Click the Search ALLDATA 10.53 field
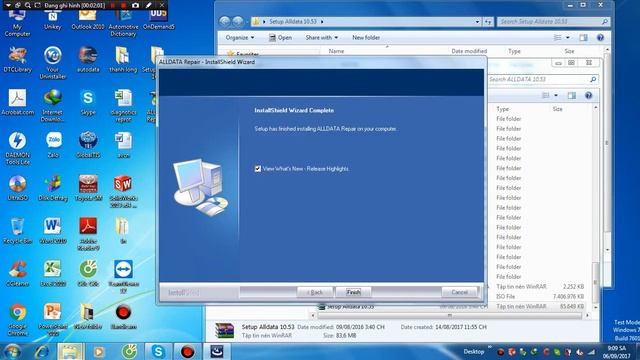The height and width of the screenshot is (360, 640). point(542,79)
